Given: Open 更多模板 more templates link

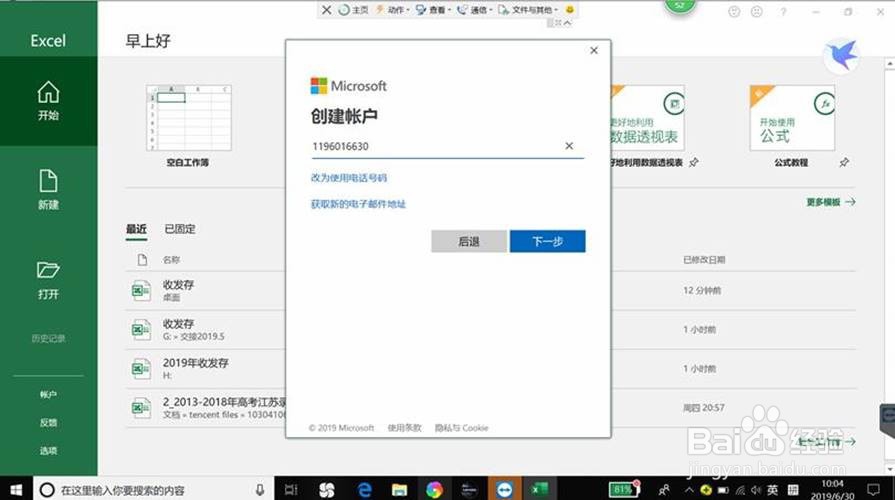Looking at the screenshot, I should point(831,202).
